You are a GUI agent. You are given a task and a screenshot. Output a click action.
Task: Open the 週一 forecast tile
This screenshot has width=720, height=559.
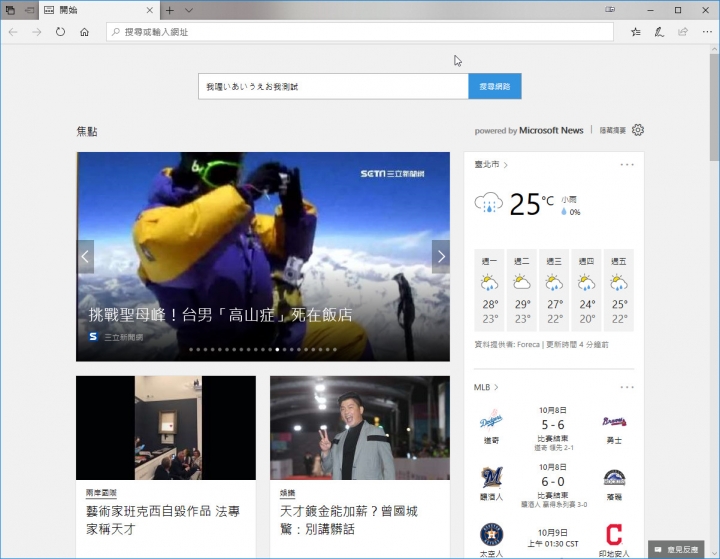tap(489, 290)
